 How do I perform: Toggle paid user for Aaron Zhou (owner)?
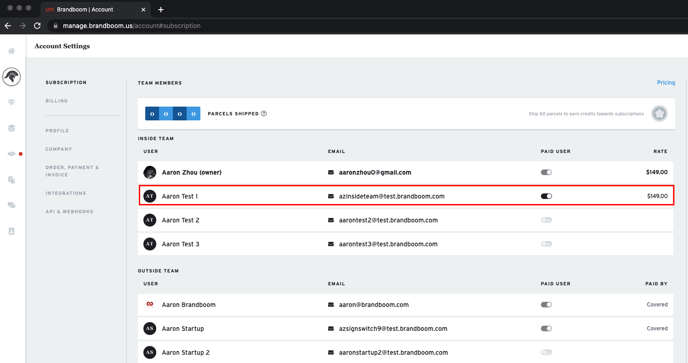tap(546, 173)
